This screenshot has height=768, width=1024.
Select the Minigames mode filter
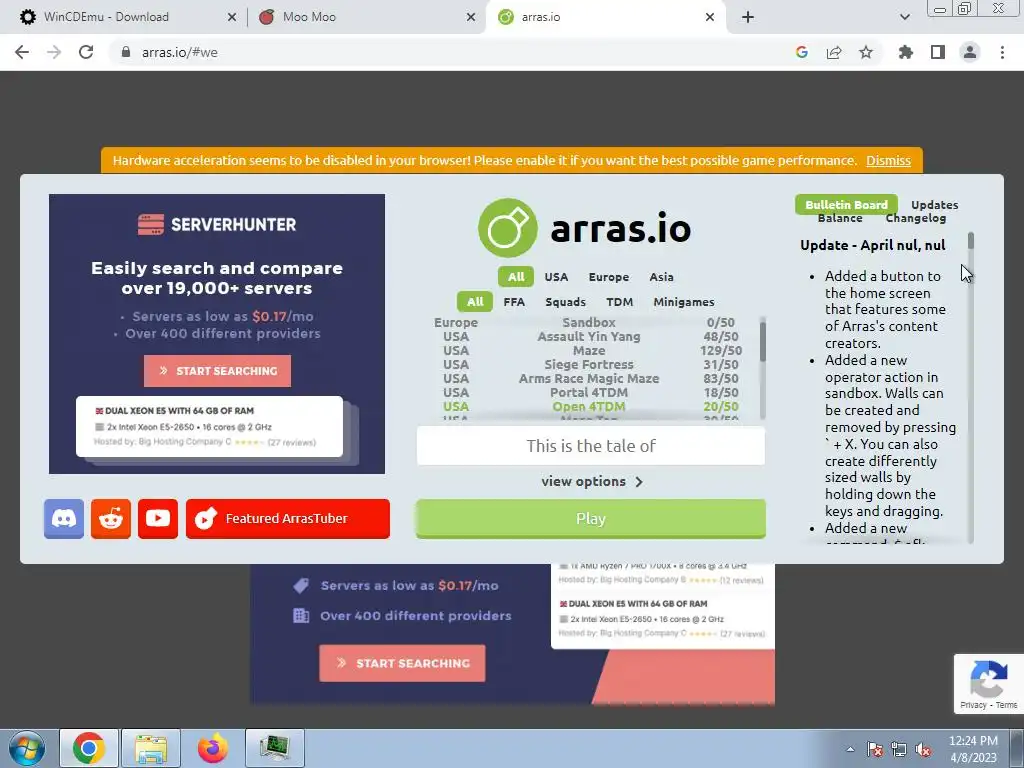(684, 302)
